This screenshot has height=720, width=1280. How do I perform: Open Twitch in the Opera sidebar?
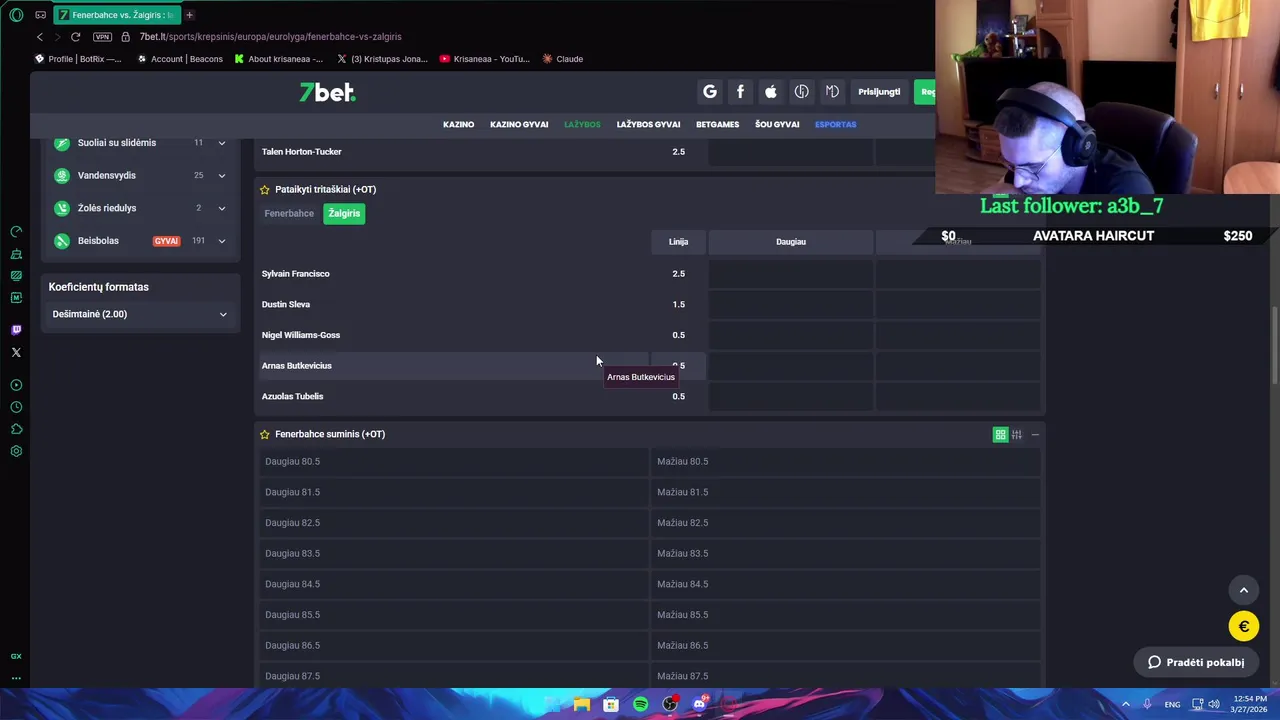16,329
